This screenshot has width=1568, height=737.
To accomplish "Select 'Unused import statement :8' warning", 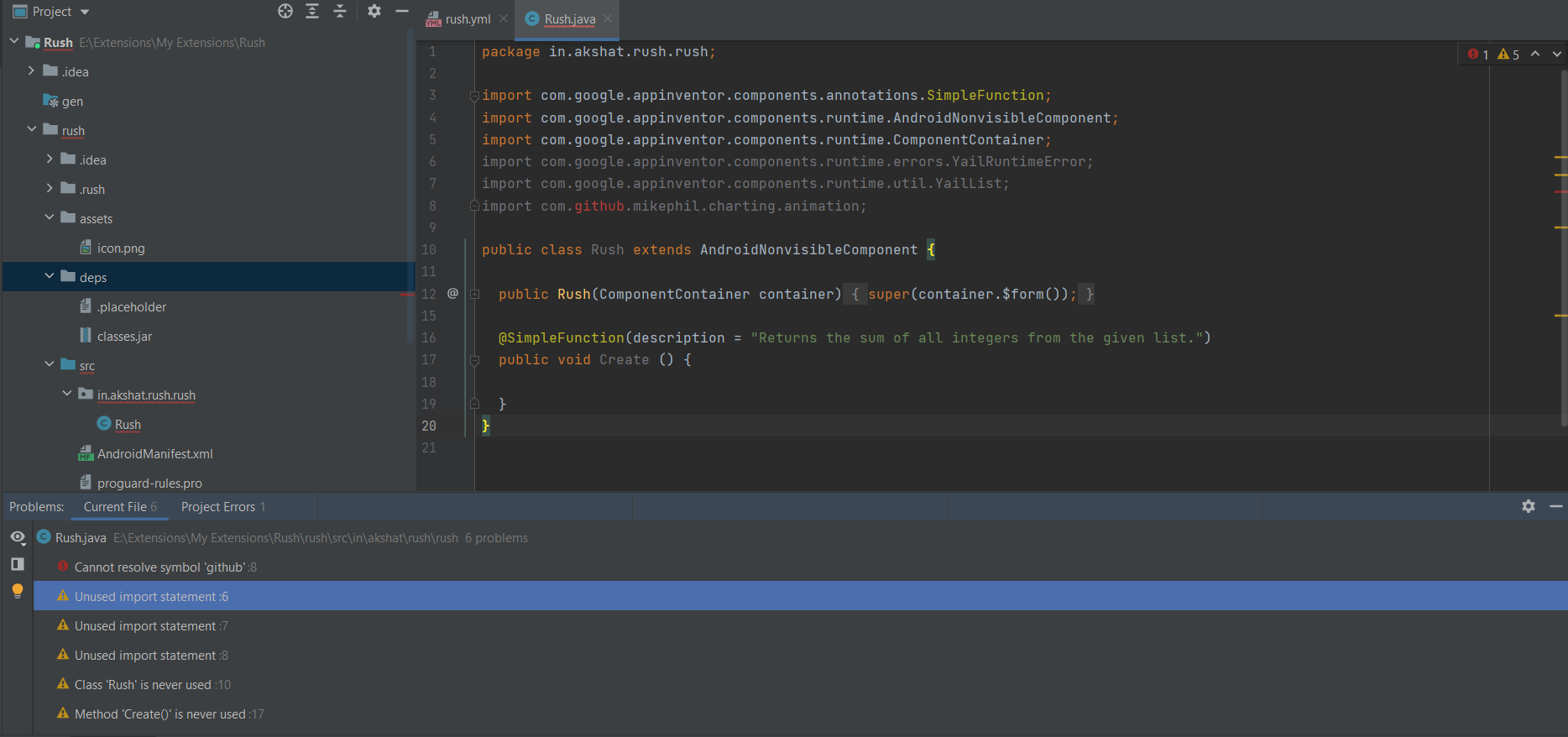I will pos(801,655).
